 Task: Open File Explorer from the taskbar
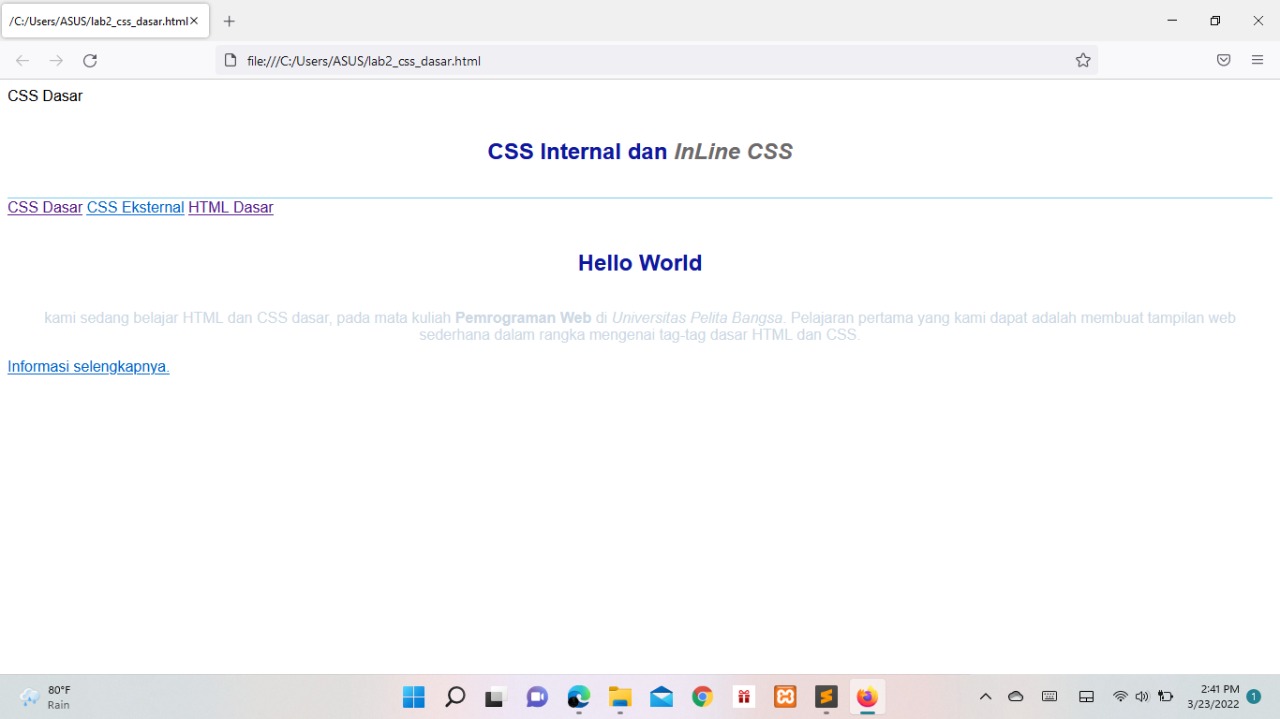[619, 696]
